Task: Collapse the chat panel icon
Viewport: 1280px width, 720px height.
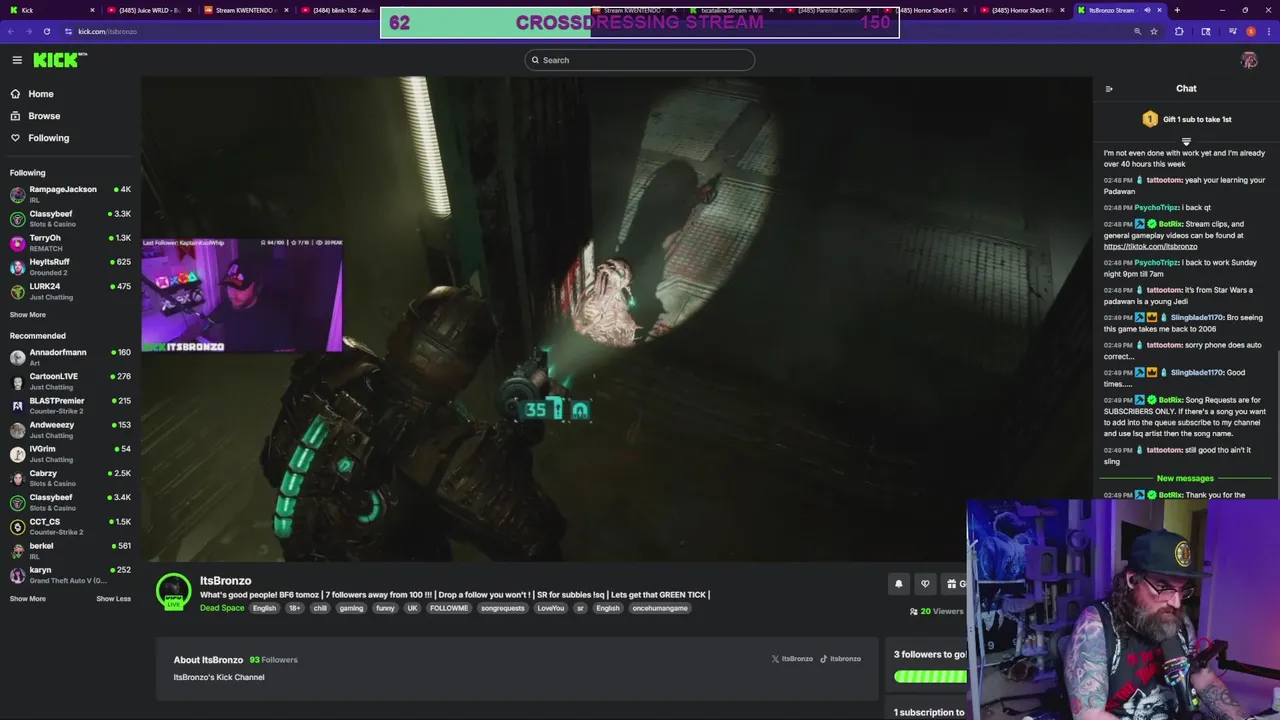Action: pos(1109,89)
